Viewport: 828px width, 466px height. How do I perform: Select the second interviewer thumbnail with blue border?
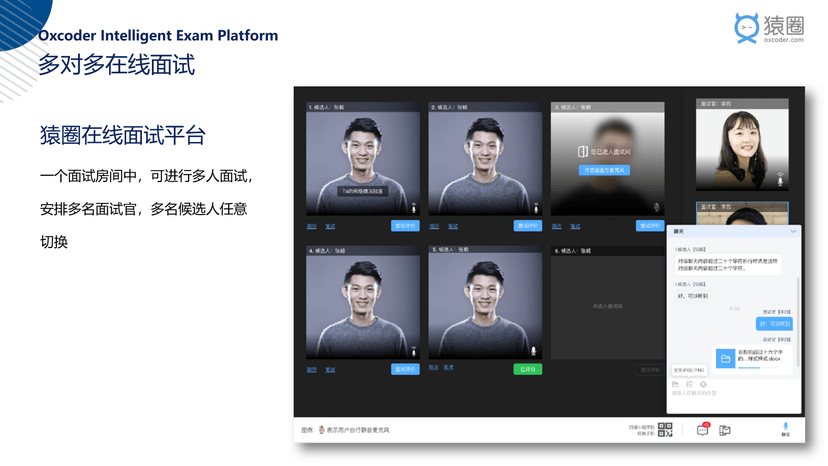(x=742, y=213)
